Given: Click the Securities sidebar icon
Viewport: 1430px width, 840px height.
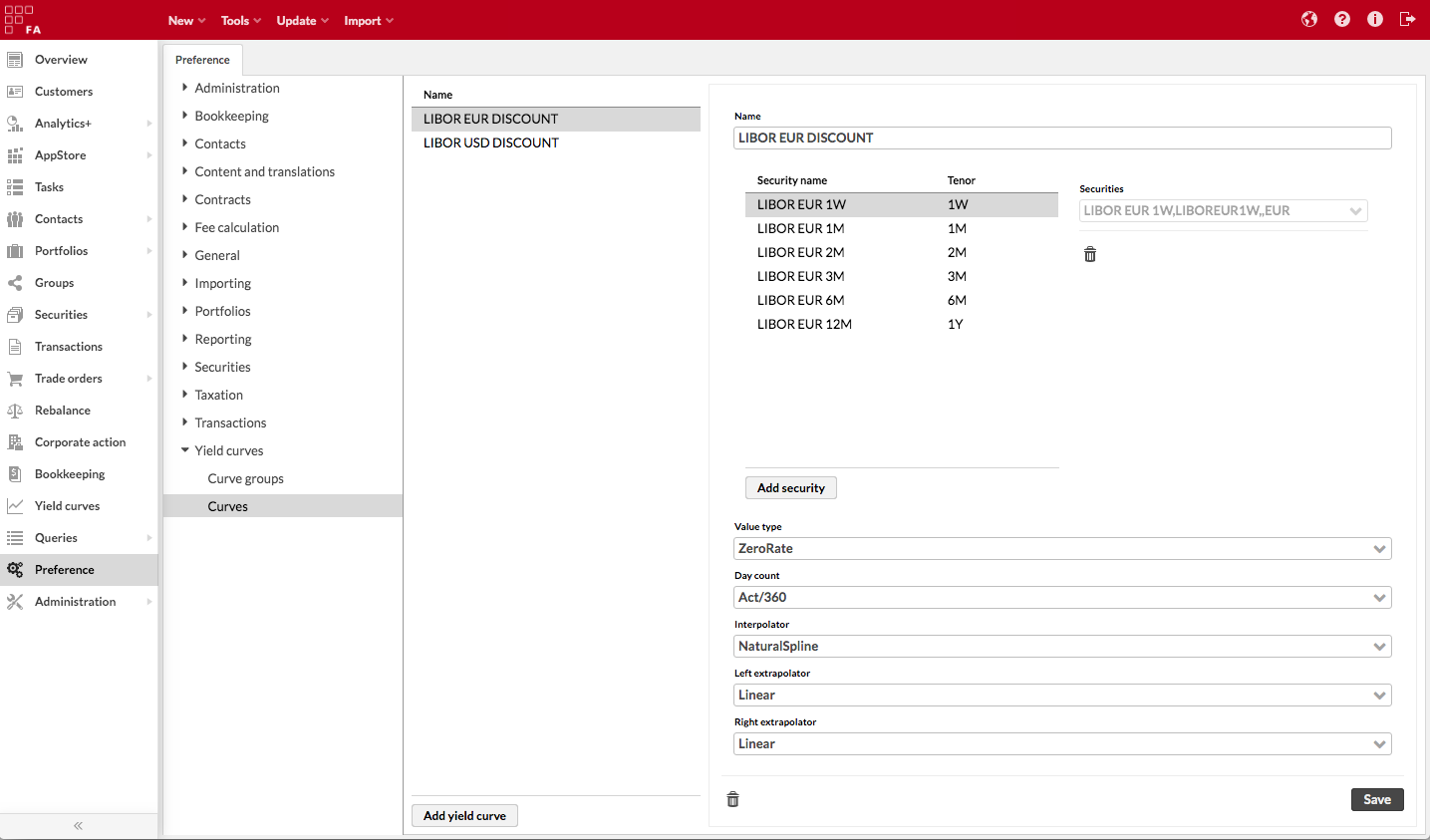Looking at the screenshot, I should 15,315.
